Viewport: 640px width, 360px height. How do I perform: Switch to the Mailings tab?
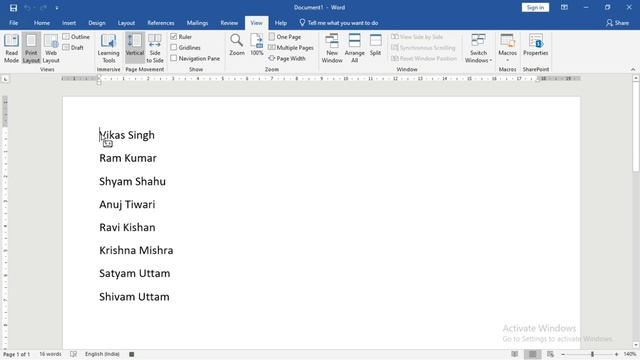pos(197,23)
